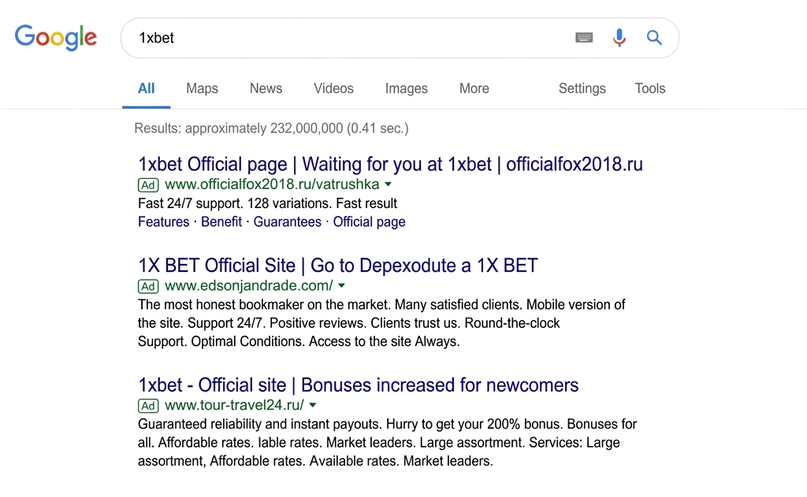Switch to the Images tab
The image size is (807, 497).
[x=406, y=88]
